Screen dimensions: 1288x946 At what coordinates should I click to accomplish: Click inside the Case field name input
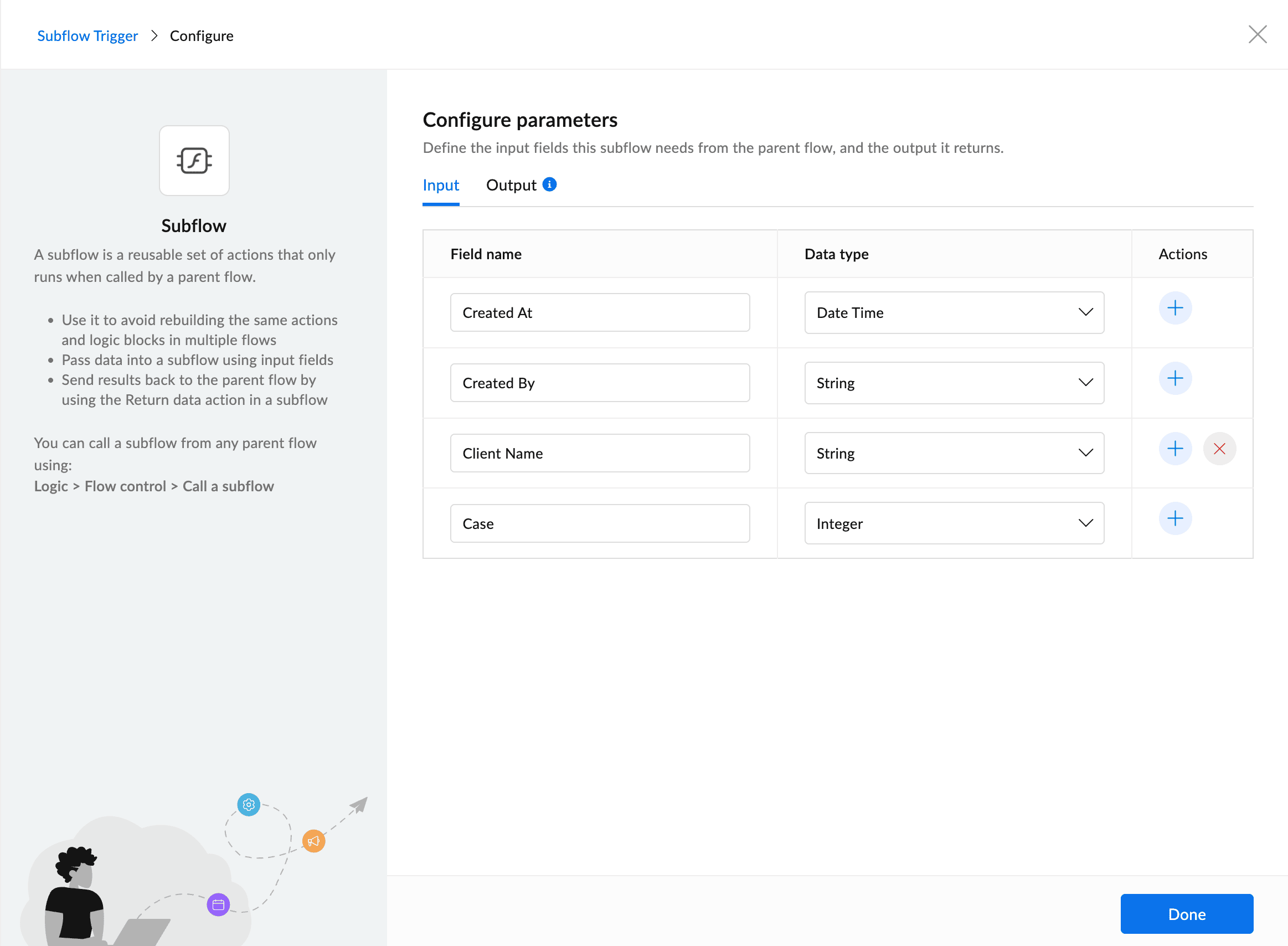(599, 523)
